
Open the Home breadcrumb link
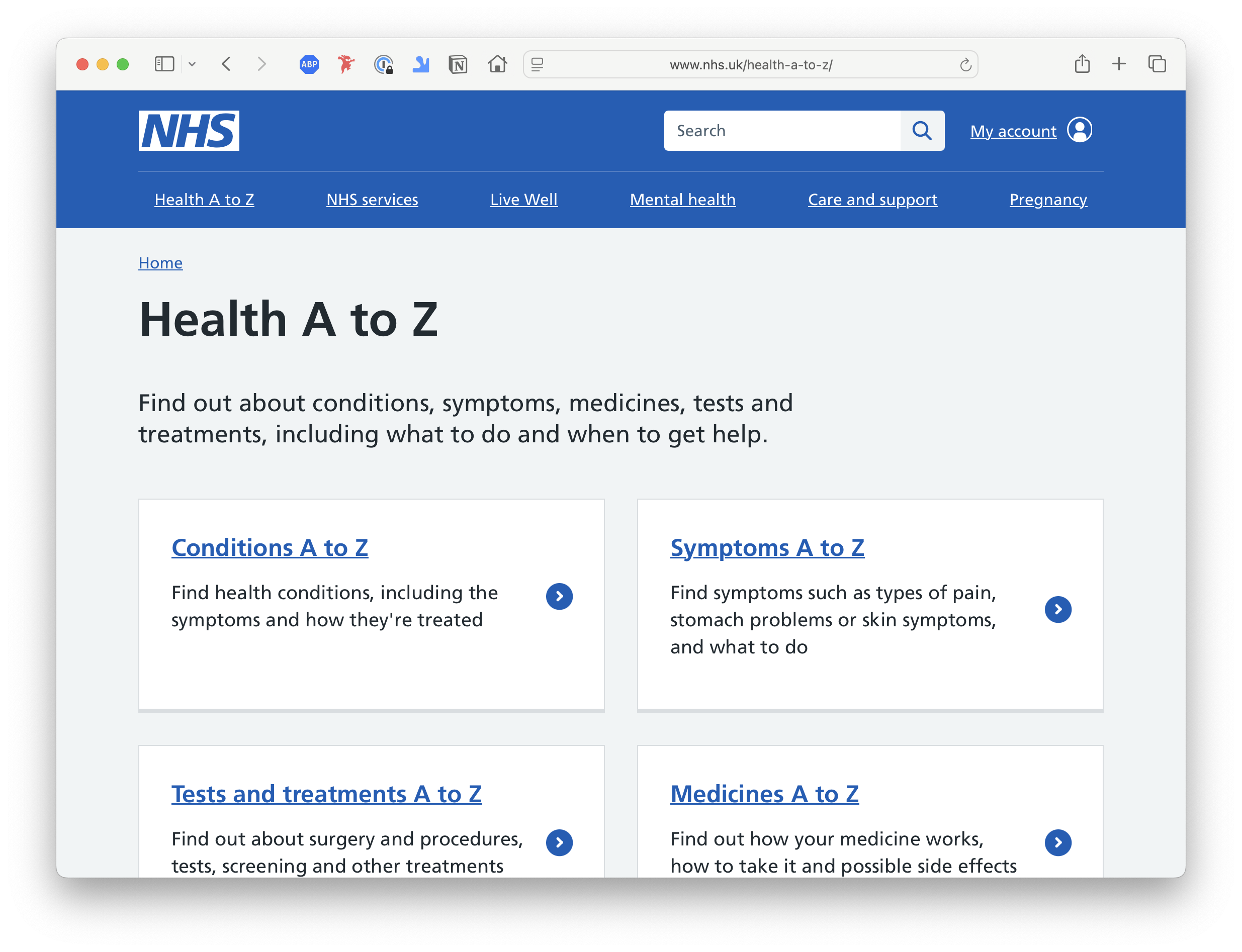160,262
